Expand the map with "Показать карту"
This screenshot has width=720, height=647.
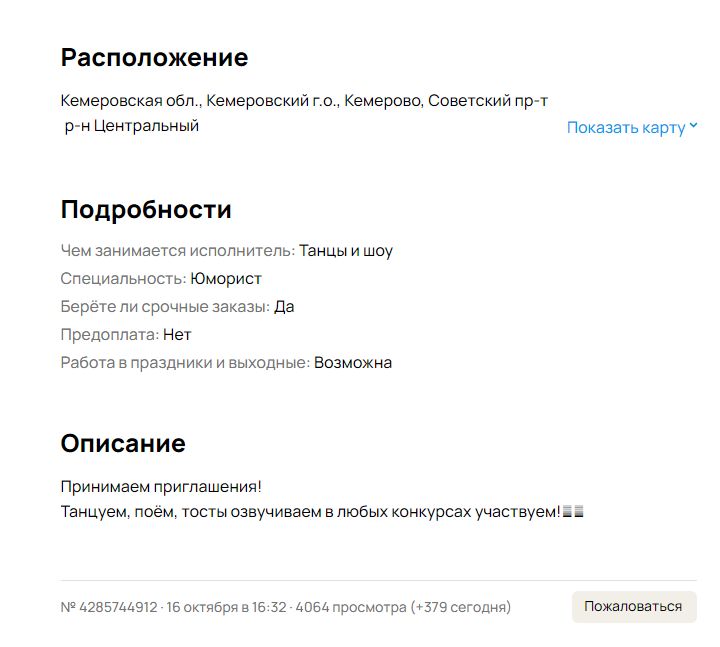click(x=632, y=128)
